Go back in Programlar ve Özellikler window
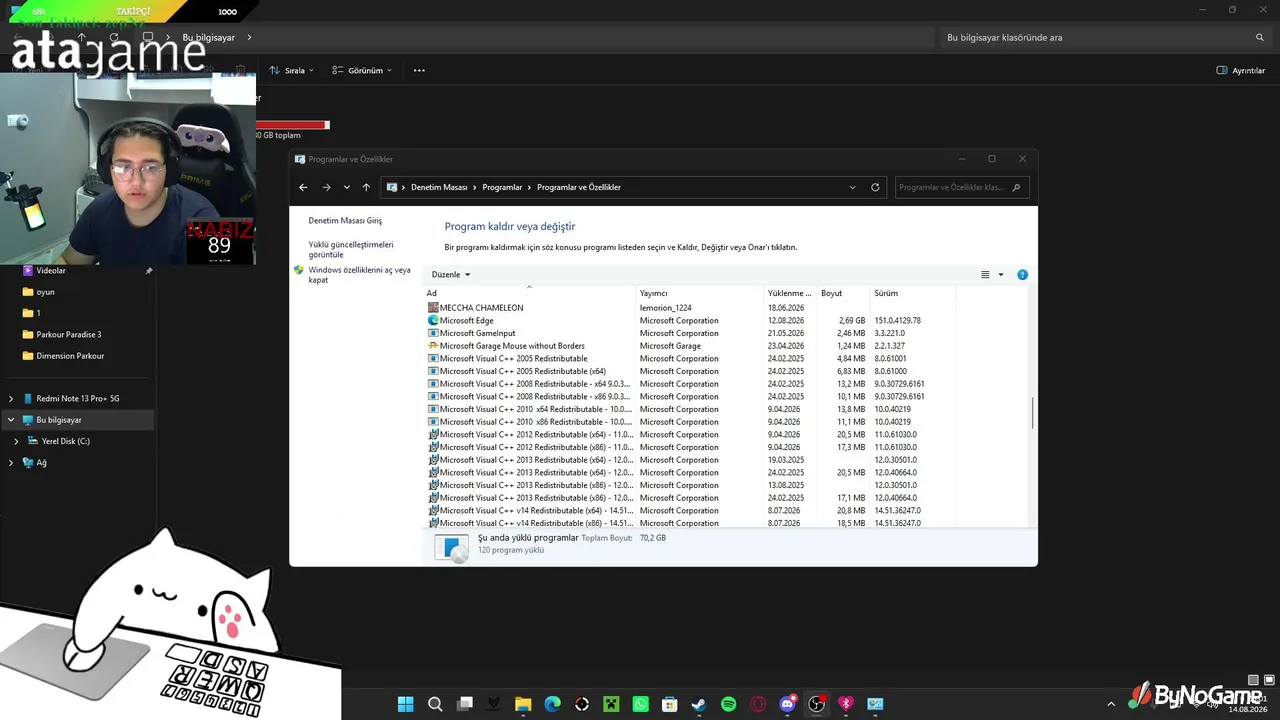This screenshot has height=720, width=1280. point(303,187)
